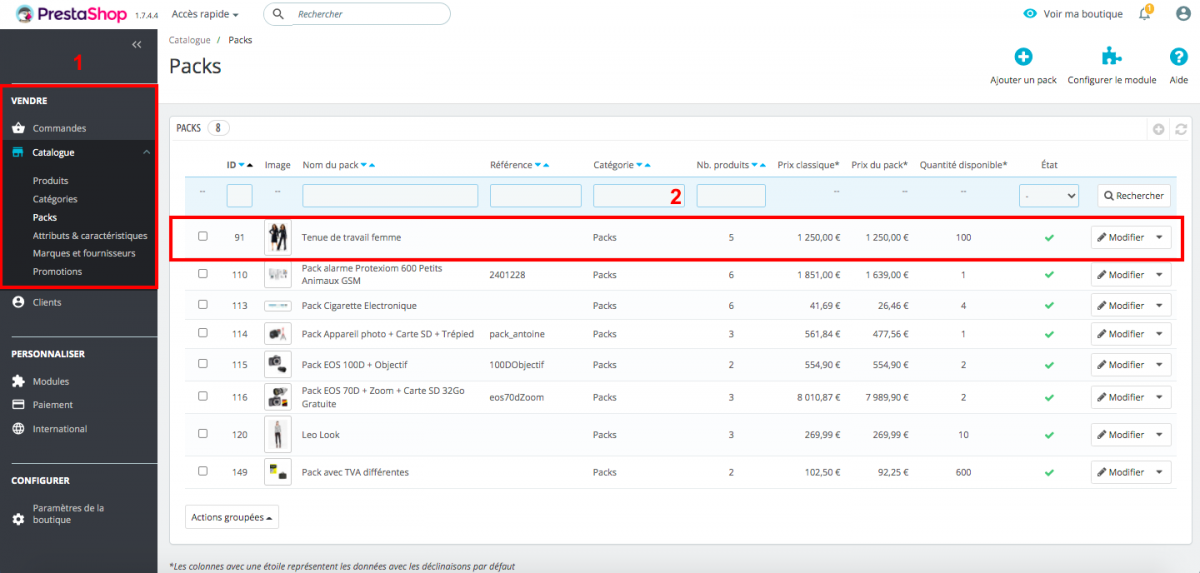Click the refresh list icon in Packs panel
The height and width of the screenshot is (573, 1200).
click(1180, 129)
